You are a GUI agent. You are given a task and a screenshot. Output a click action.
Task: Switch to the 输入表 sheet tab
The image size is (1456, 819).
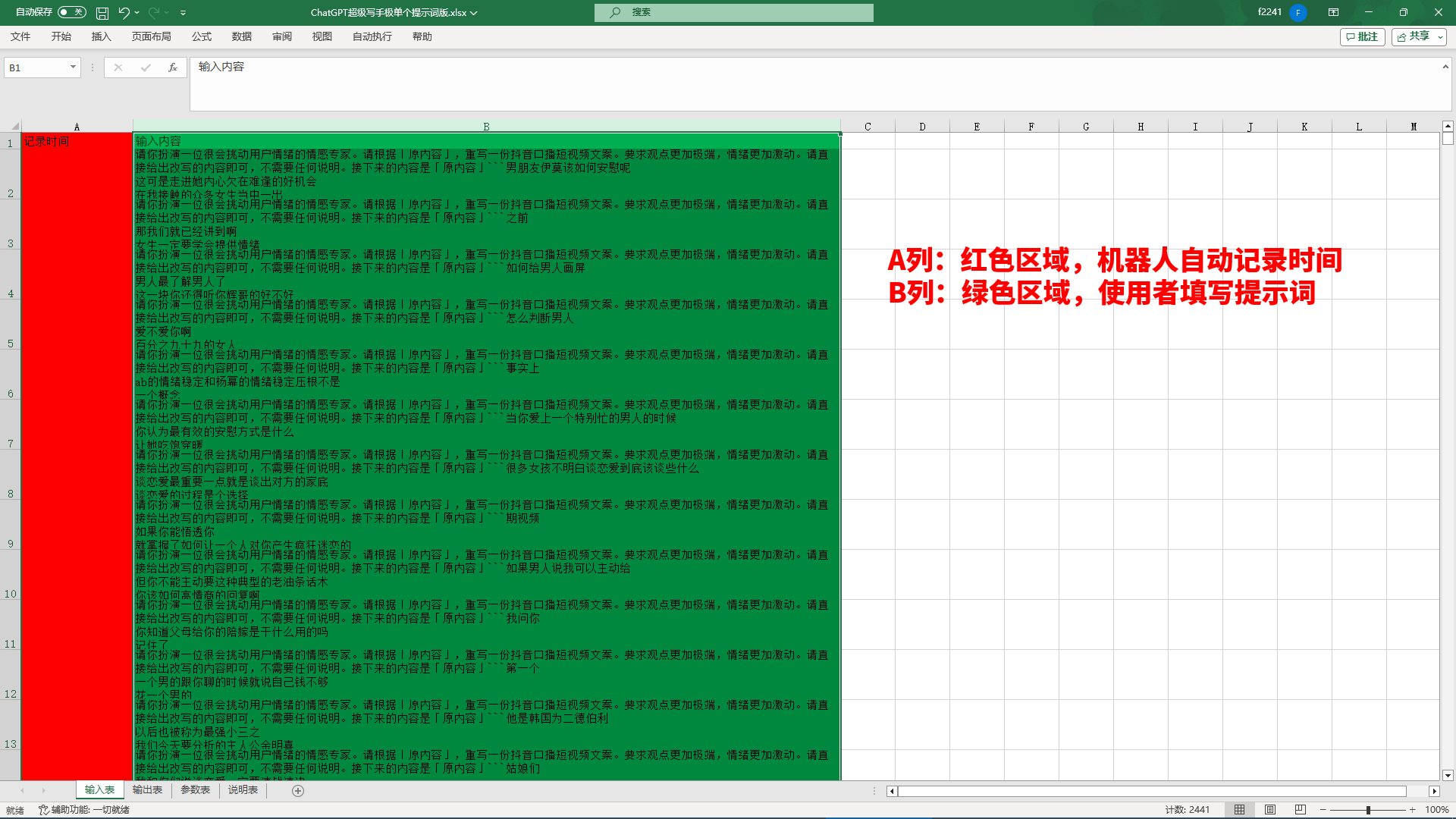click(99, 790)
